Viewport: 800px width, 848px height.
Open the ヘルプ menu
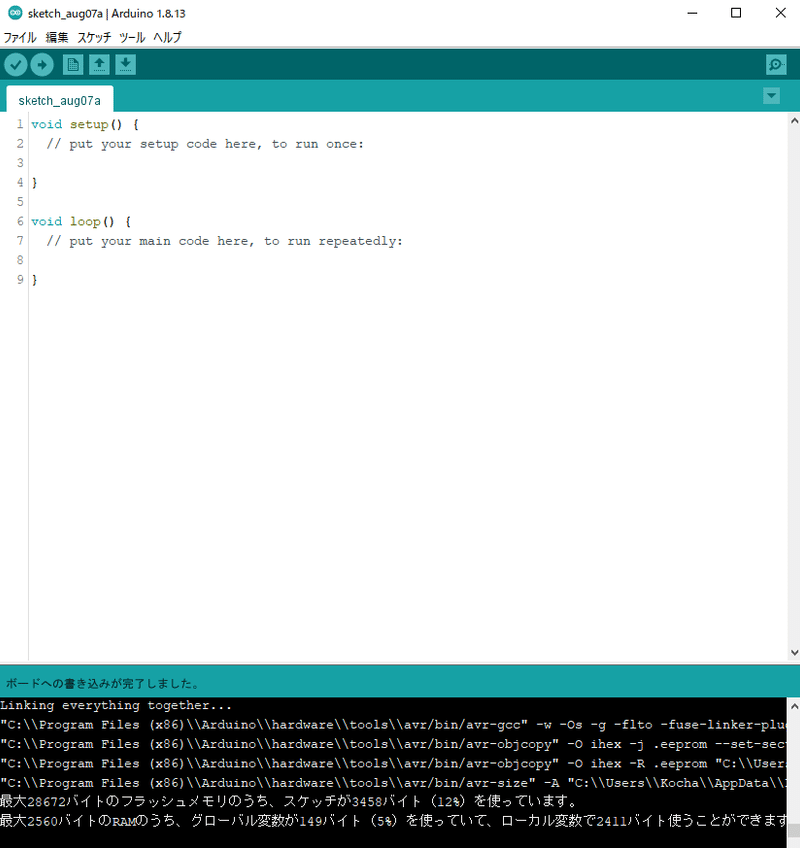(167, 37)
